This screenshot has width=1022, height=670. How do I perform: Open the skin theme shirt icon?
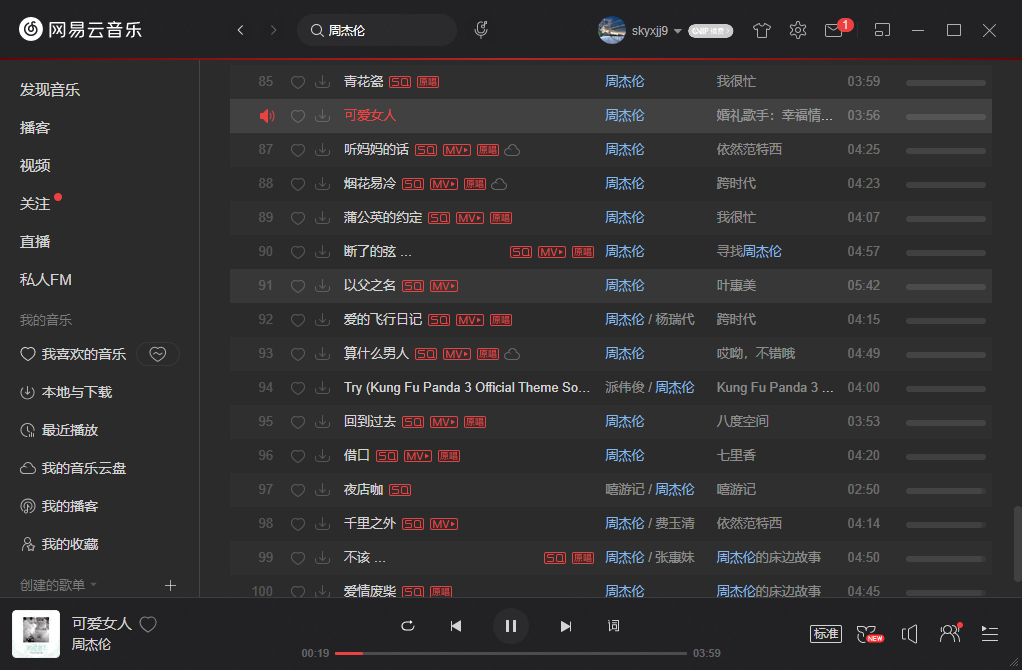pyautogui.click(x=761, y=30)
